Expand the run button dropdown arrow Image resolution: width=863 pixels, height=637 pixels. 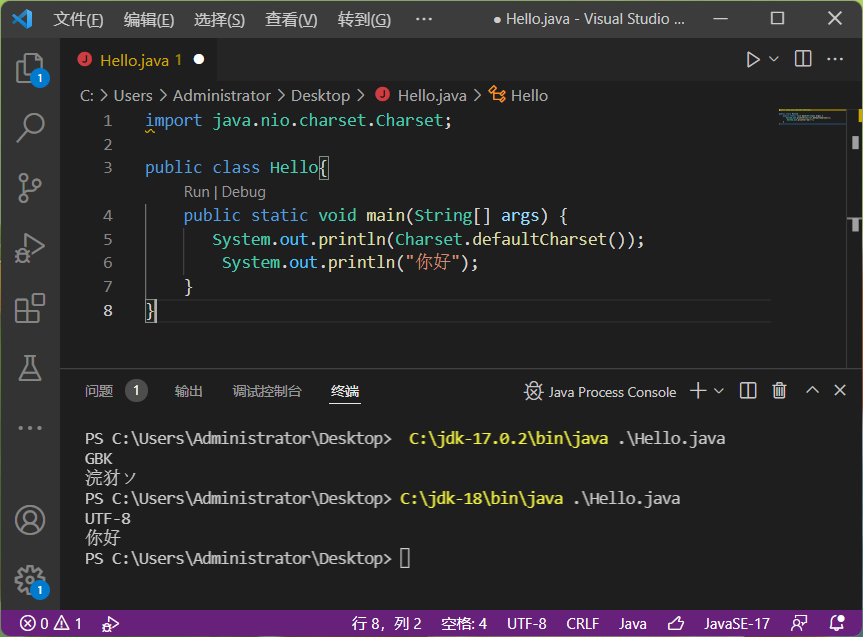coord(773,59)
